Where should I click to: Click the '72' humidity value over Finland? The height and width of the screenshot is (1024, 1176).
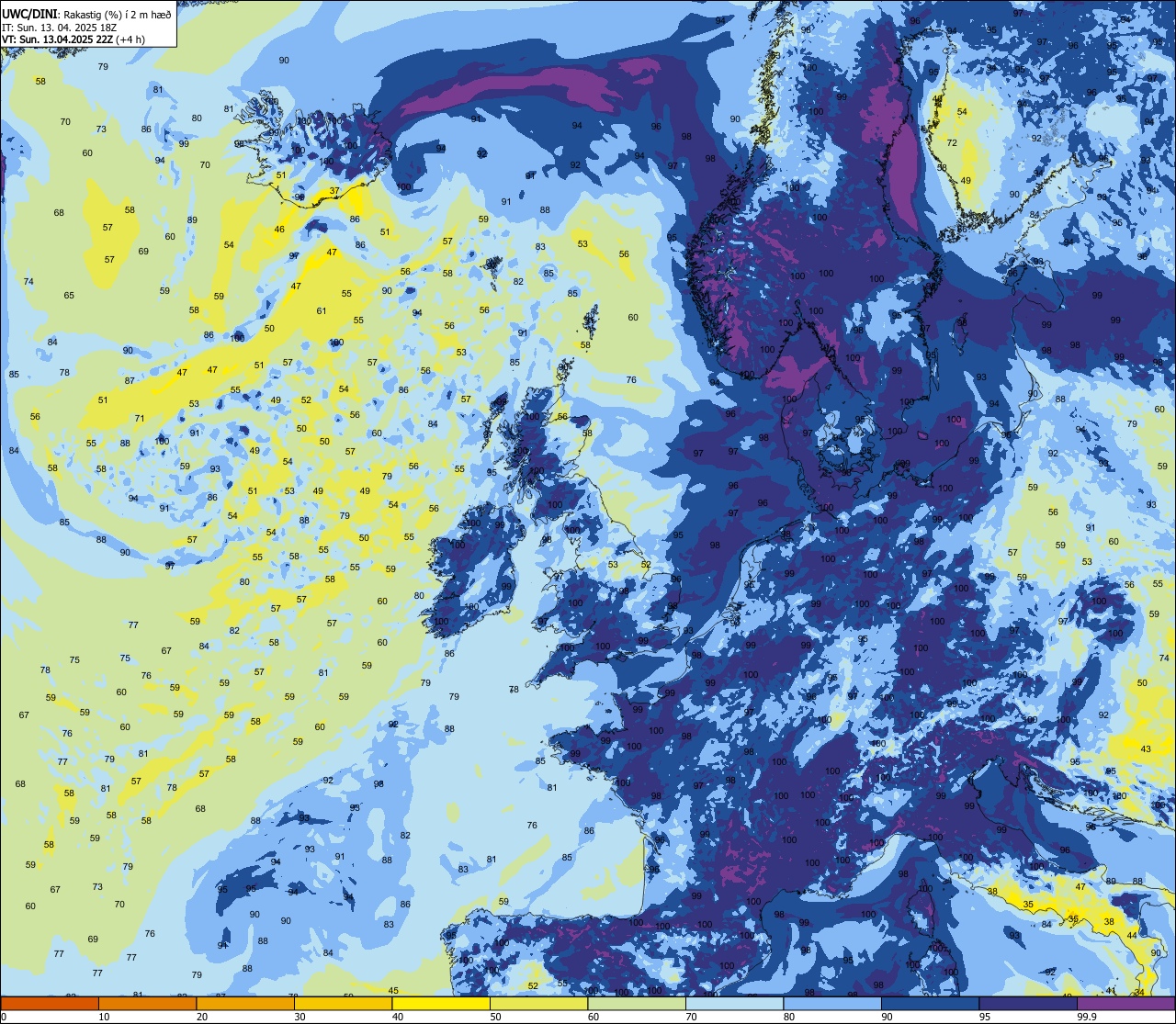[x=953, y=143]
